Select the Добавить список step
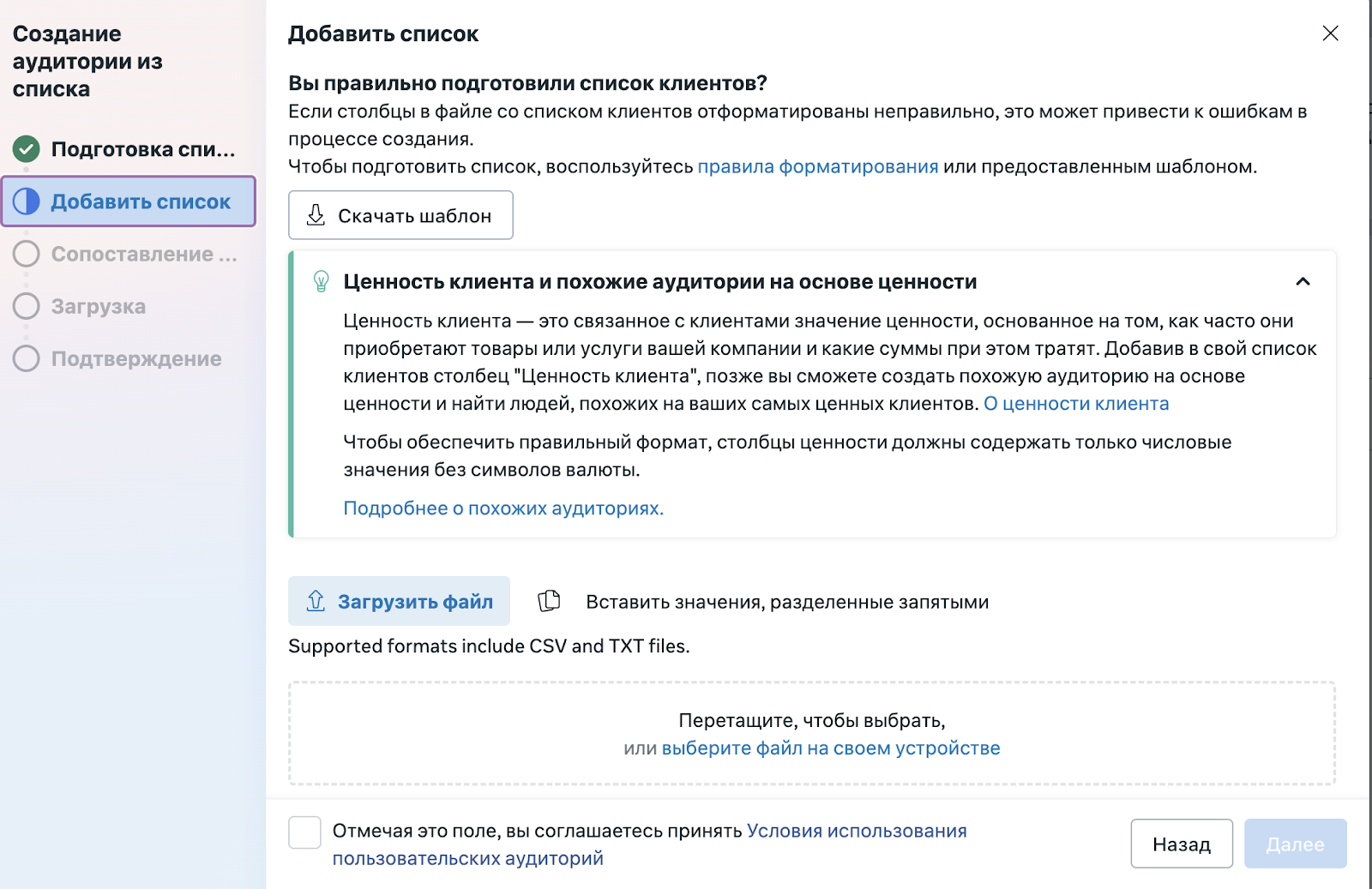The image size is (1372, 889). pyautogui.click(x=129, y=201)
